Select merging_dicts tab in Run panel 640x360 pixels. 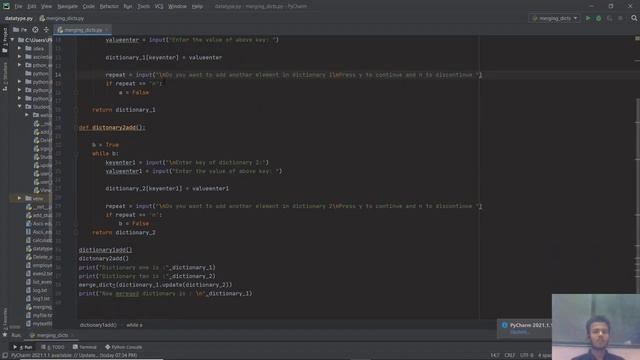51,335
